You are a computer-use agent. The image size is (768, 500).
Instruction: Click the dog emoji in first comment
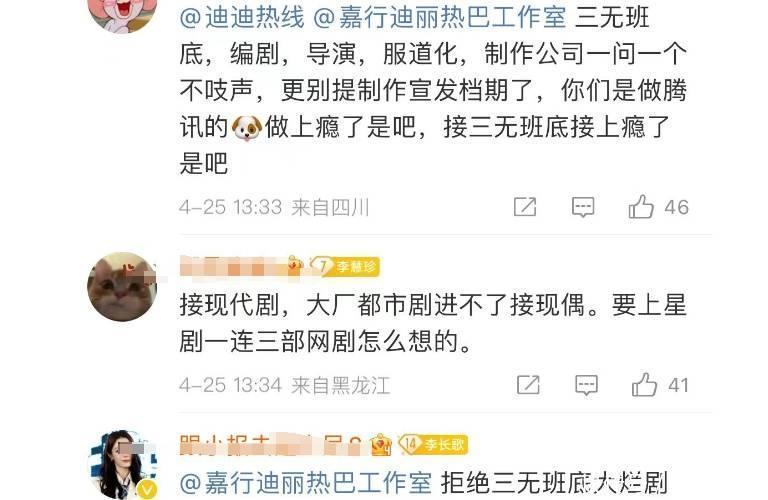pos(246,128)
